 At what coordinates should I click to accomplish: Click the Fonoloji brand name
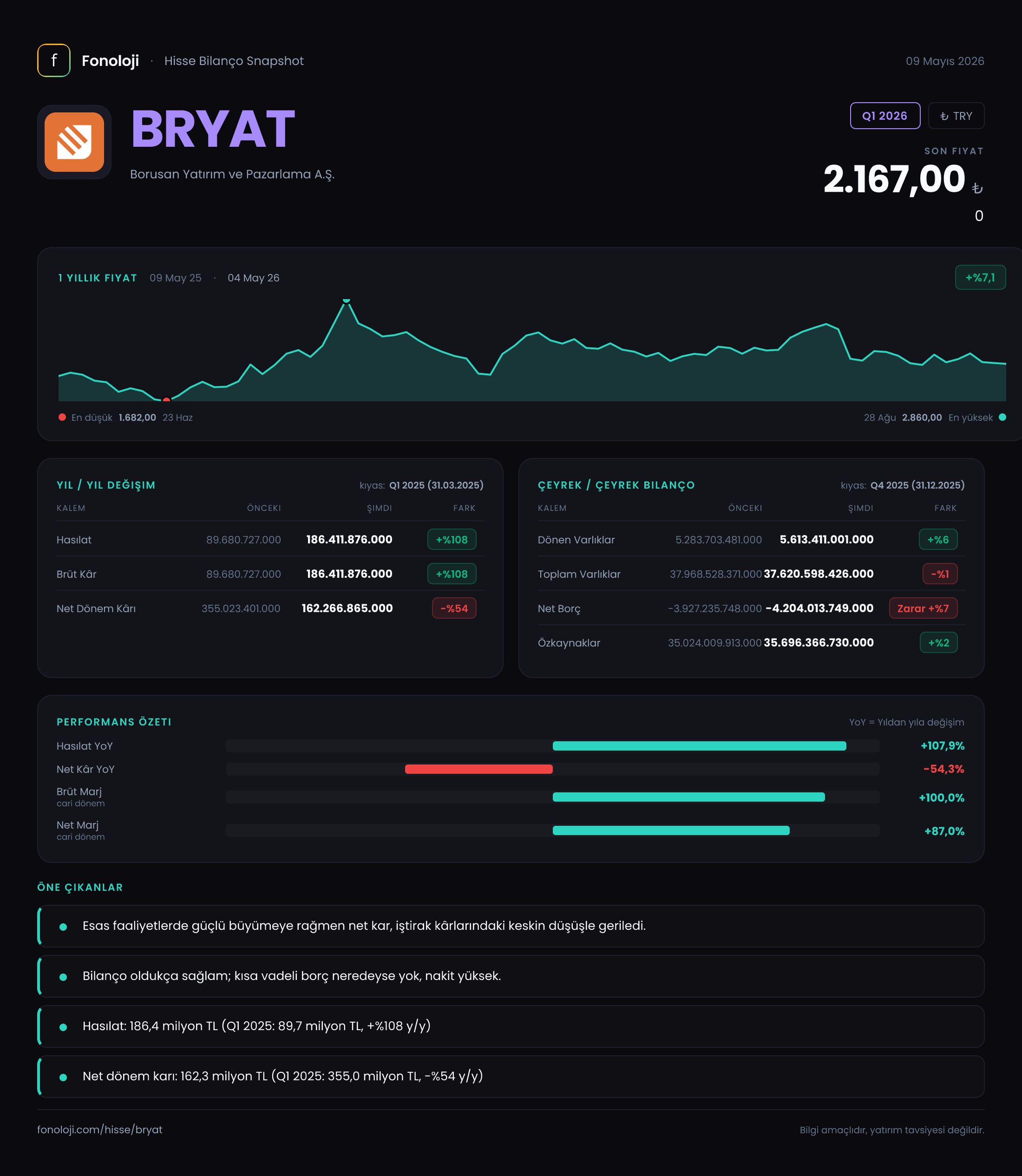tap(110, 60)
